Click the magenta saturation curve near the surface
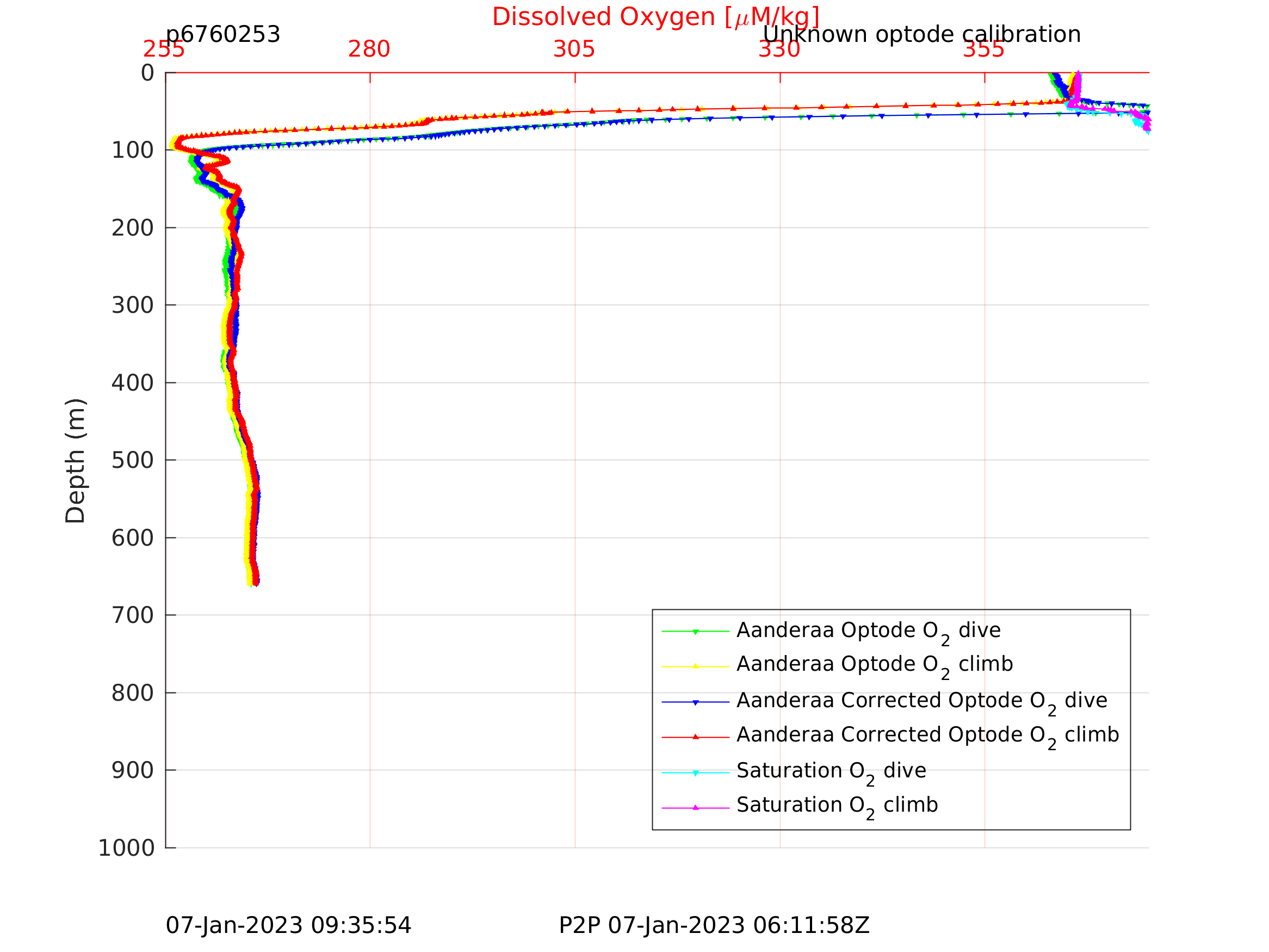The height and width of the screenshot is (952, 1269). [1078, 86]
